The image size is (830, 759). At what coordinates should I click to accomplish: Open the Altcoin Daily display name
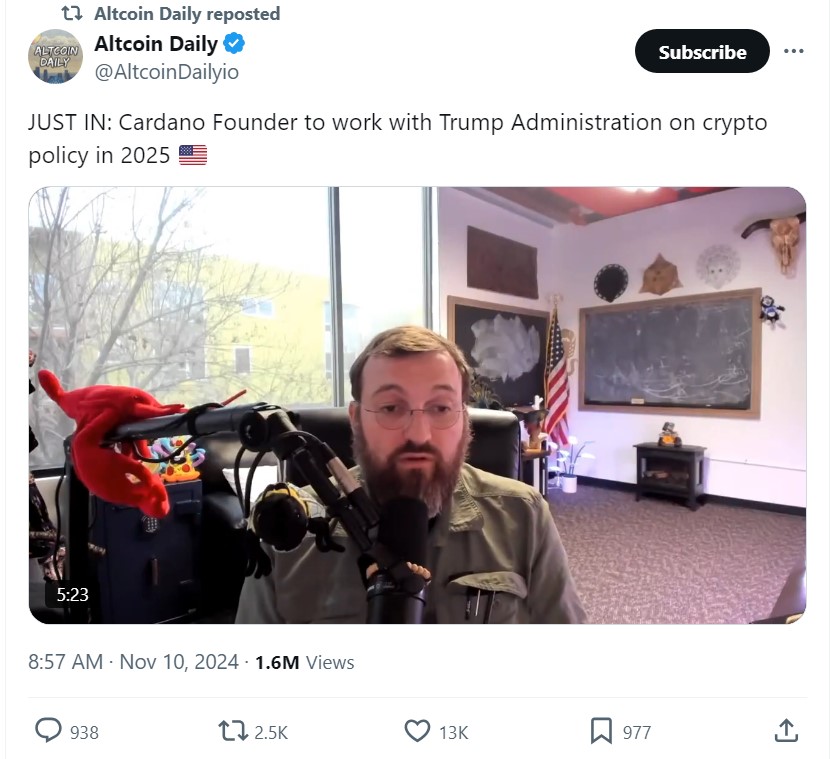tap(156, 43)
